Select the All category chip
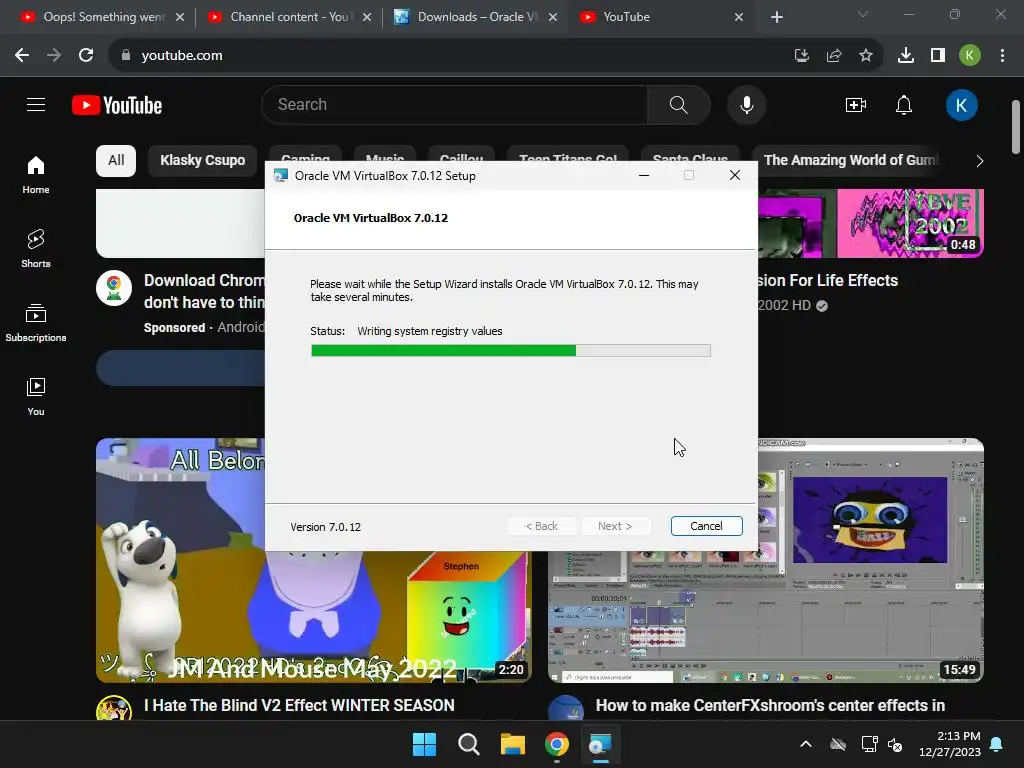The height and width of the screenshot is (768, 1024). (116, 161)
